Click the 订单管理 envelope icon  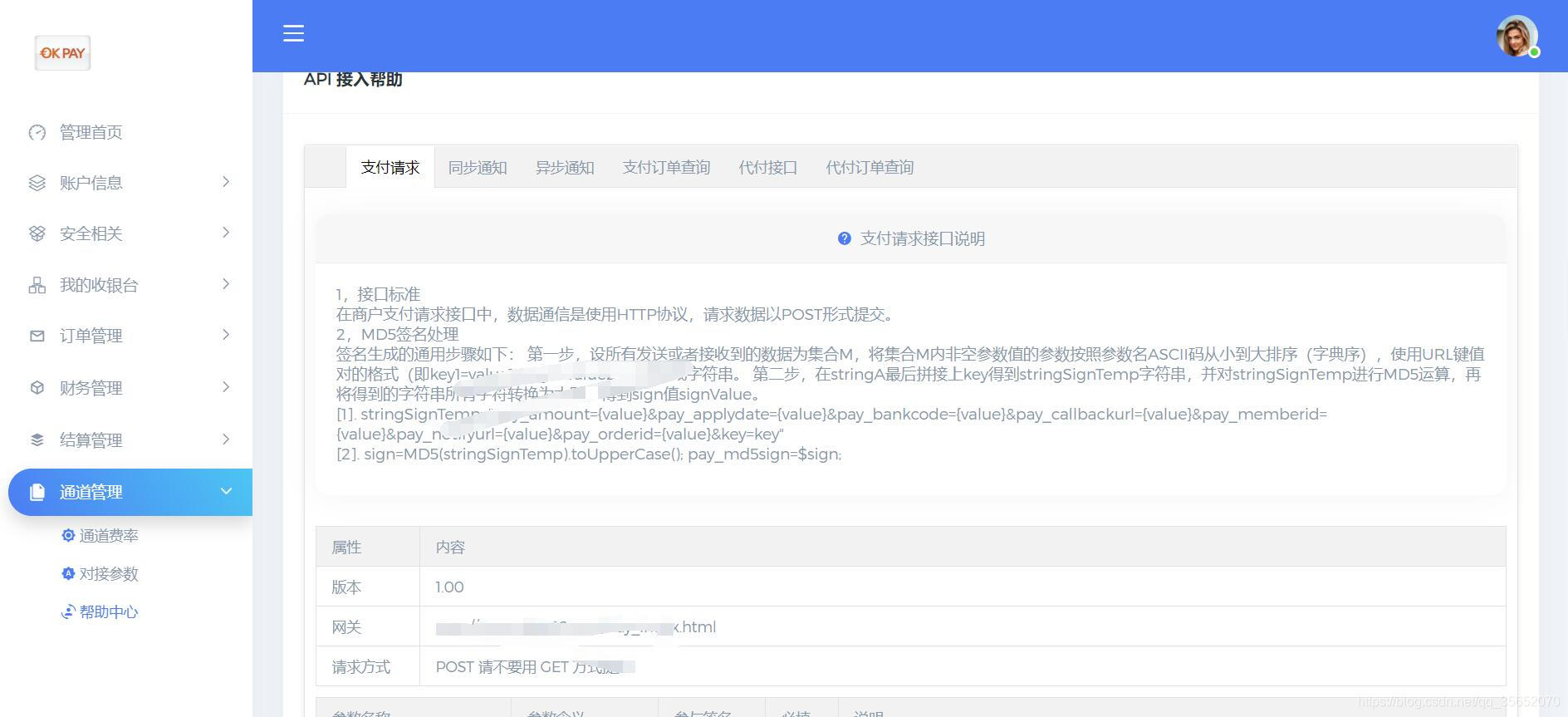37,336
